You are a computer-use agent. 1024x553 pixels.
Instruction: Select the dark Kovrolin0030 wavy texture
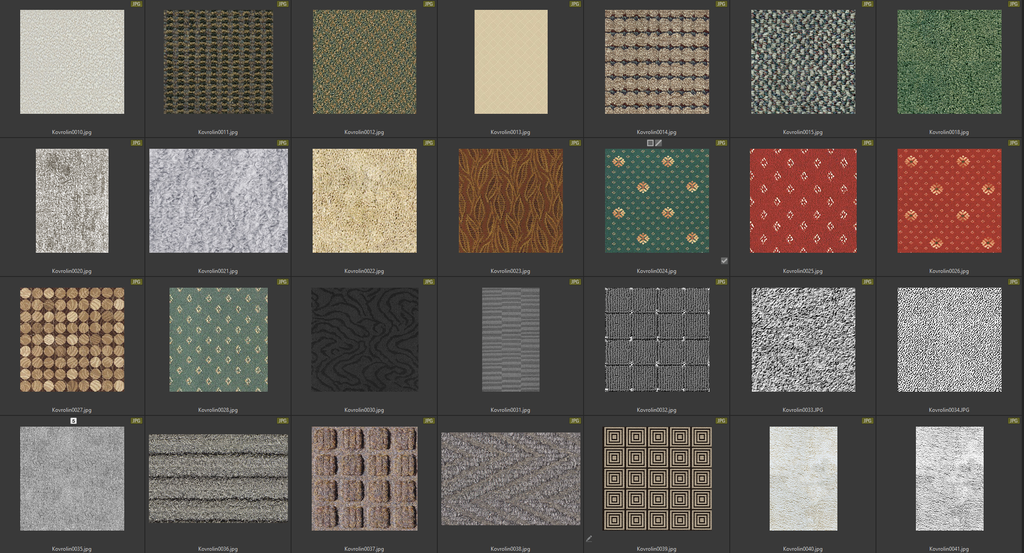tap(364, 339)
